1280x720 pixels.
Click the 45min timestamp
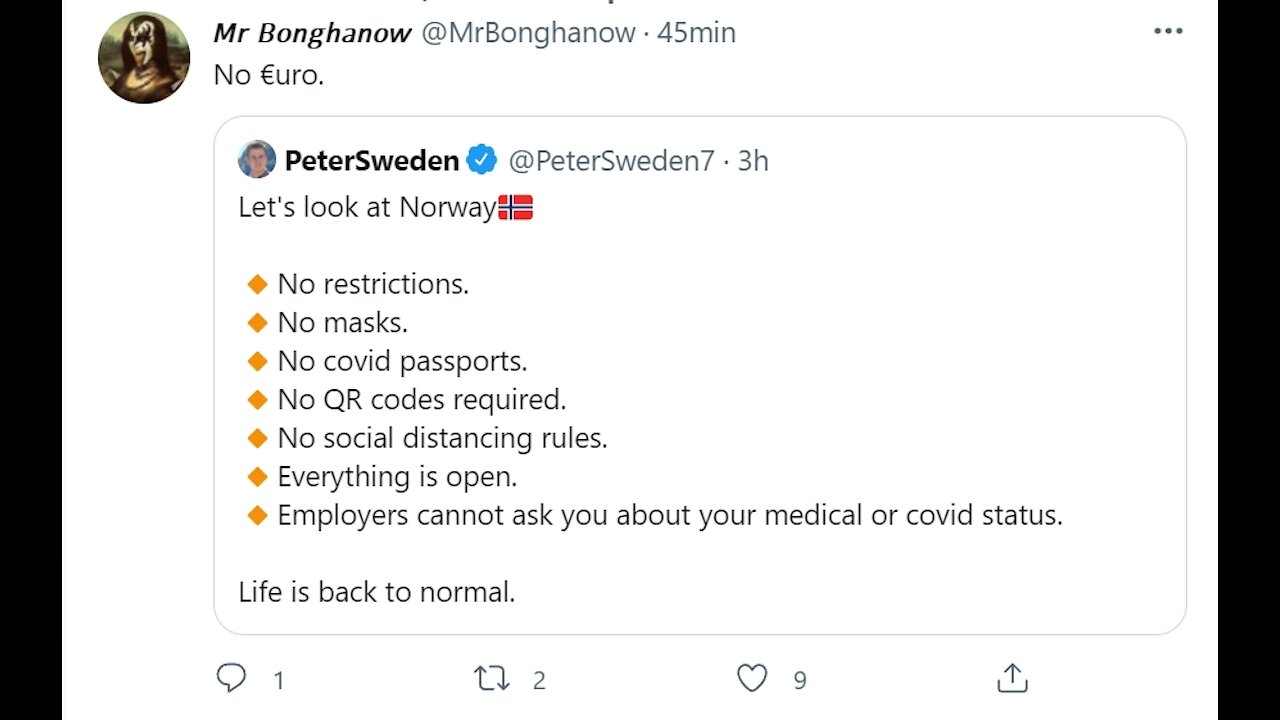point(696,33)
